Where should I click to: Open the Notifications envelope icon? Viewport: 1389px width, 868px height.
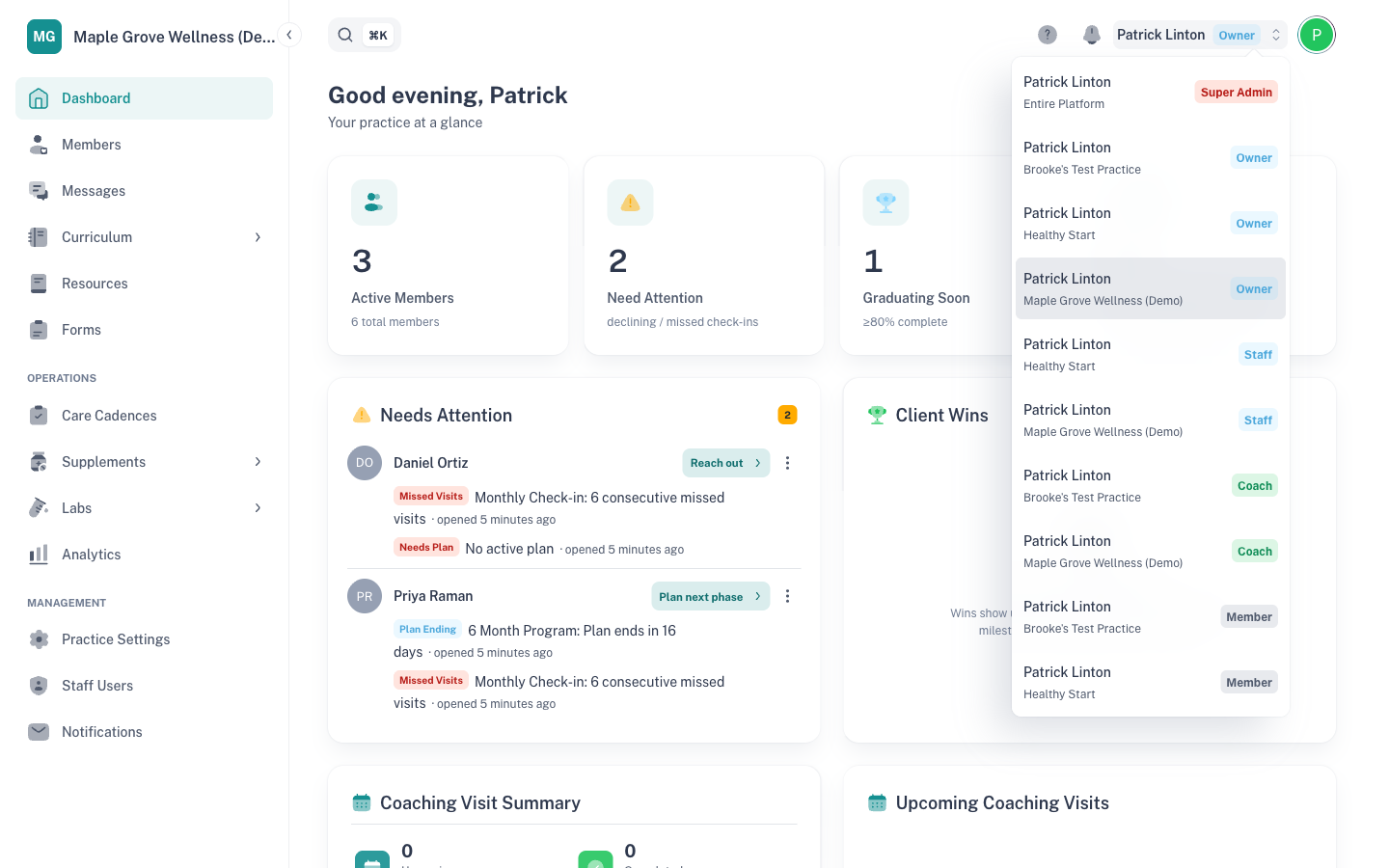click(39, 732)
